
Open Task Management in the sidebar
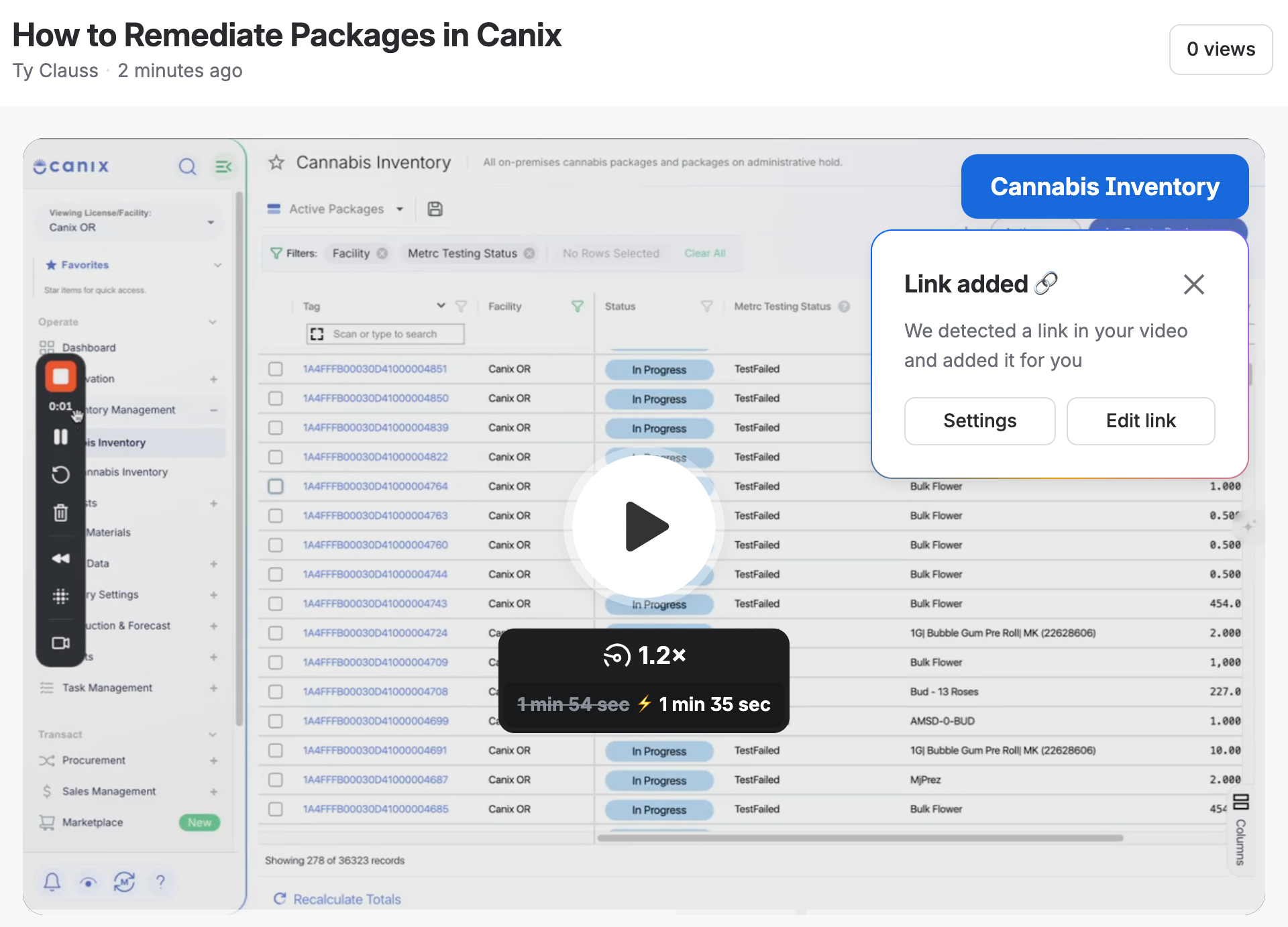pyautogui.click(x=107, y=688)
